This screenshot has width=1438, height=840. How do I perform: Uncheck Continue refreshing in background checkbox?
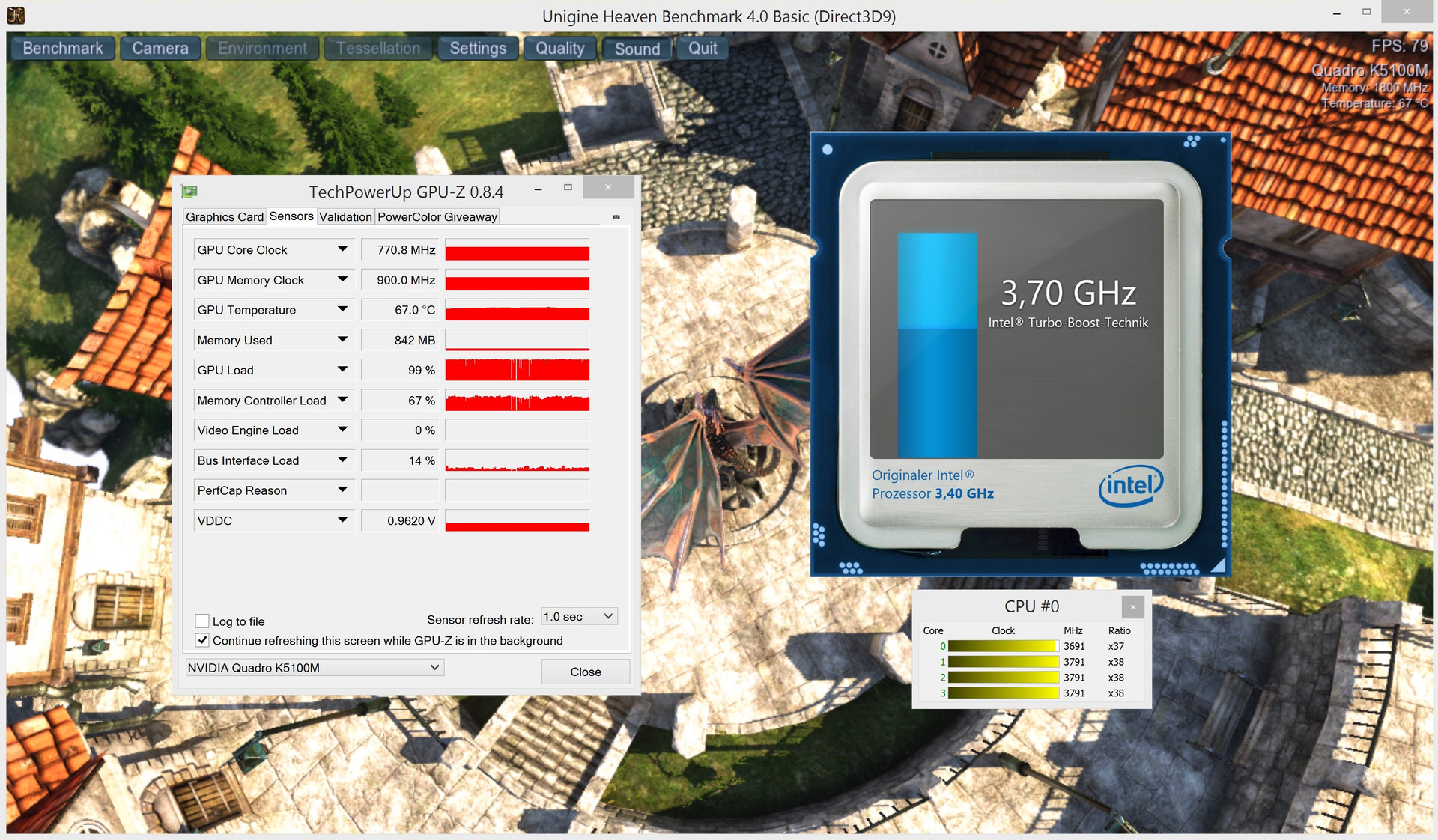click(x=202, y=640)
